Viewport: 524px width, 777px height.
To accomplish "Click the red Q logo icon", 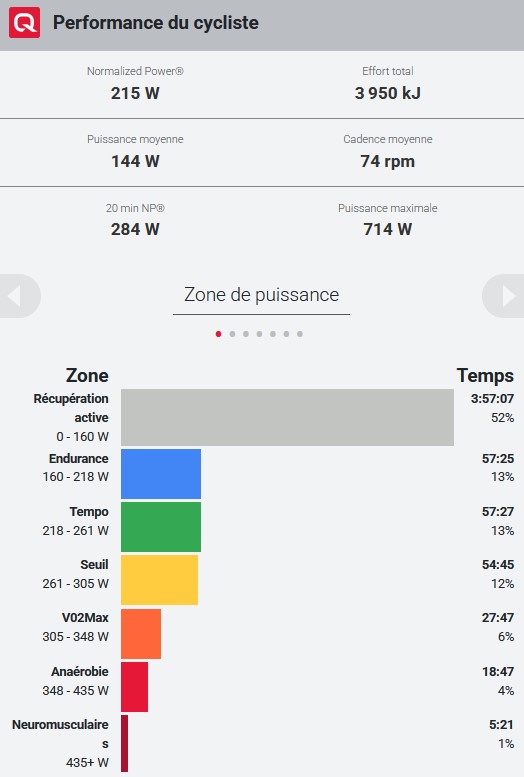I will click(24, 22).
